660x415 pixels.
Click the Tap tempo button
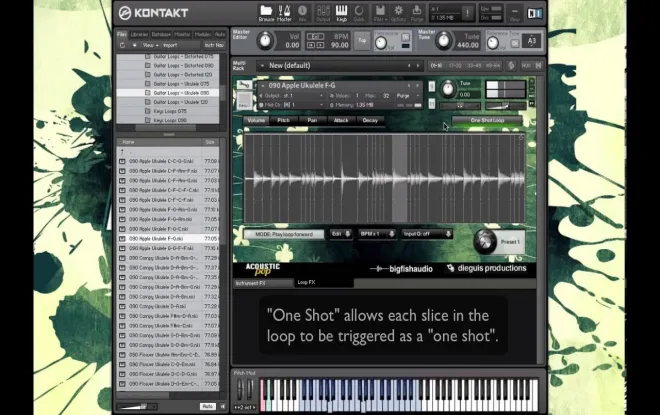pos(362,40)
